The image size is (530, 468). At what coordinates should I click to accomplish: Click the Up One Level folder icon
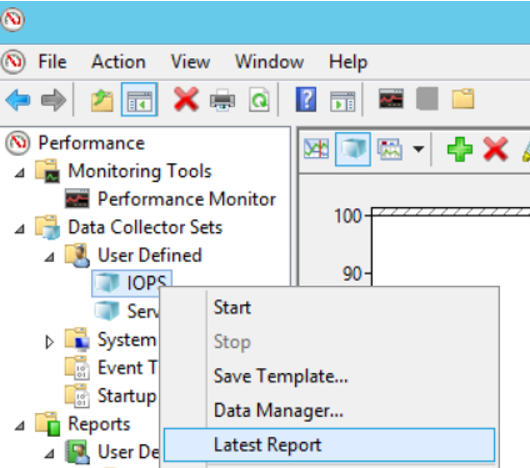point(102,100)
